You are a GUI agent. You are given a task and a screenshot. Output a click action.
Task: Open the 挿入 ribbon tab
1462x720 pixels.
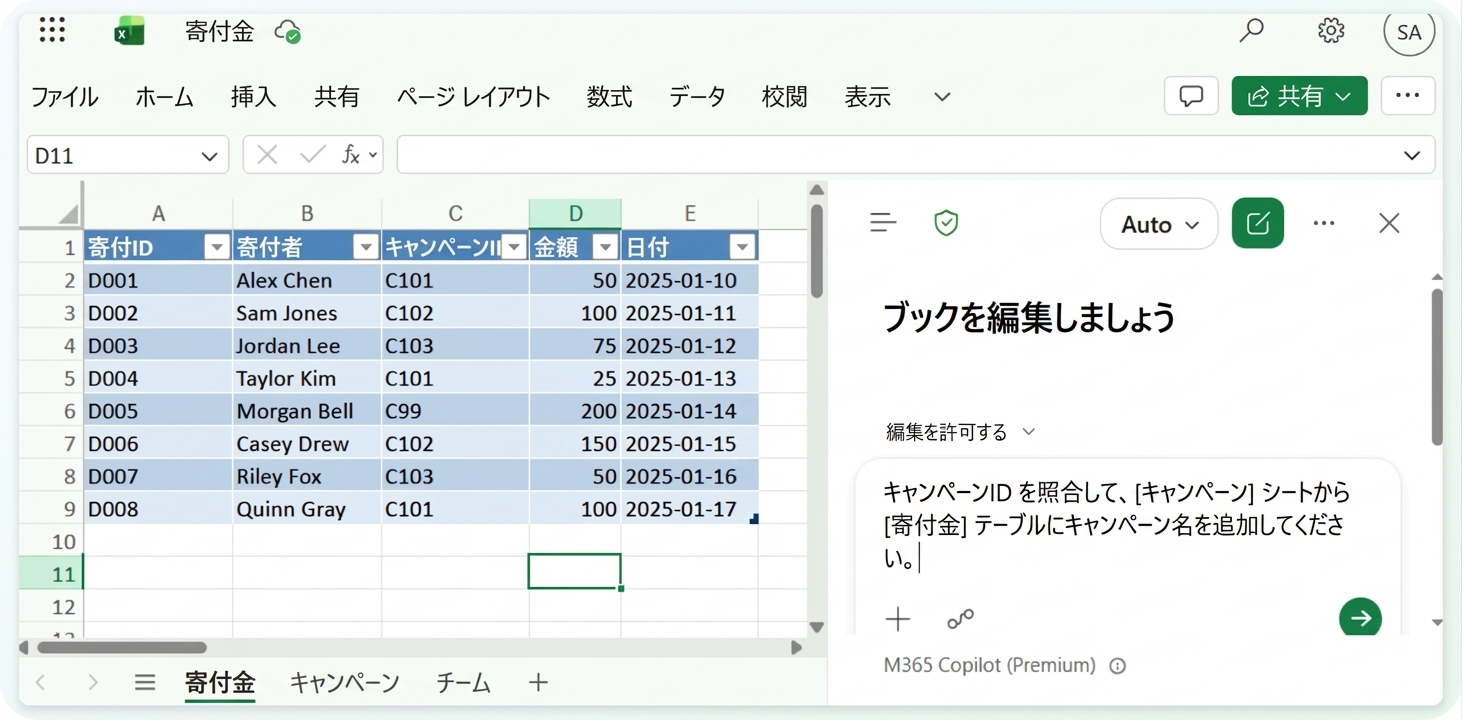click(x=253, y=97)
